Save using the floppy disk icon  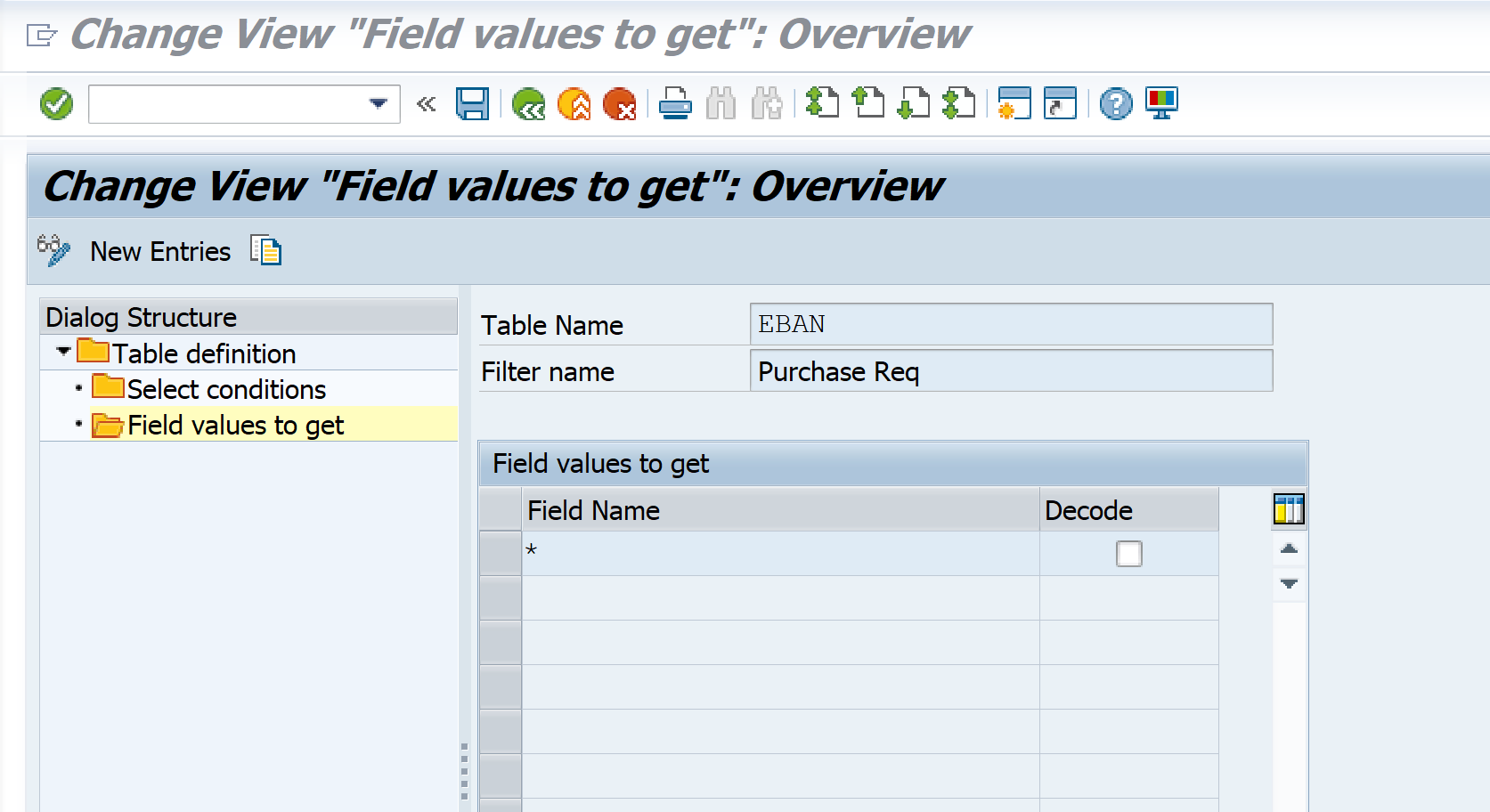pos(472,104)
